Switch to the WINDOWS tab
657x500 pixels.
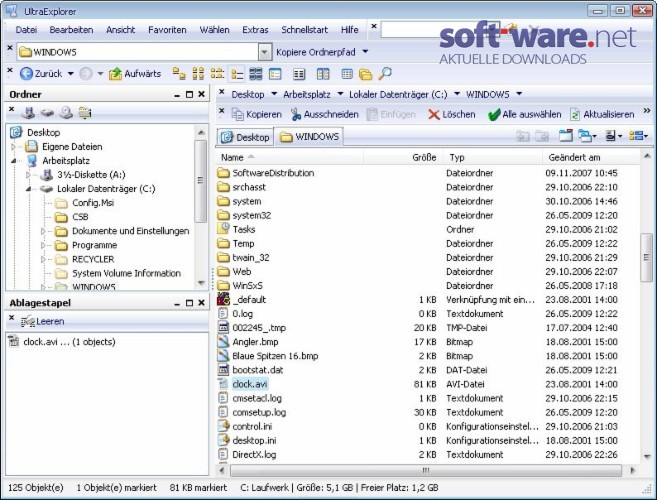tap(309, 137)
